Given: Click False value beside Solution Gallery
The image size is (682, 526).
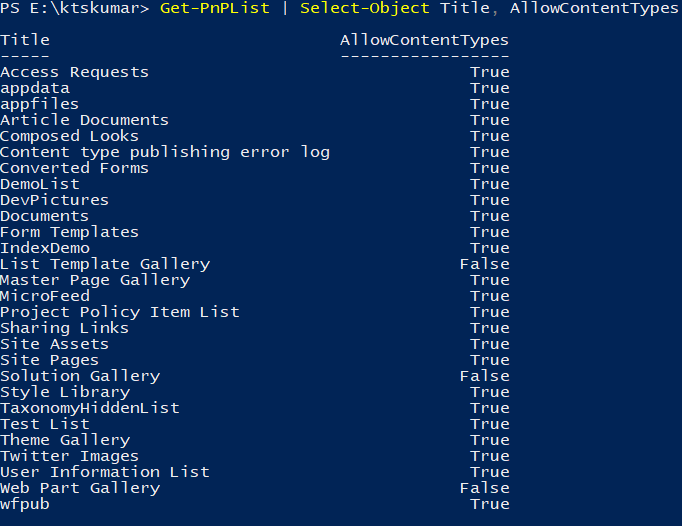Looking at the screenshot, I should pos(484,377).
